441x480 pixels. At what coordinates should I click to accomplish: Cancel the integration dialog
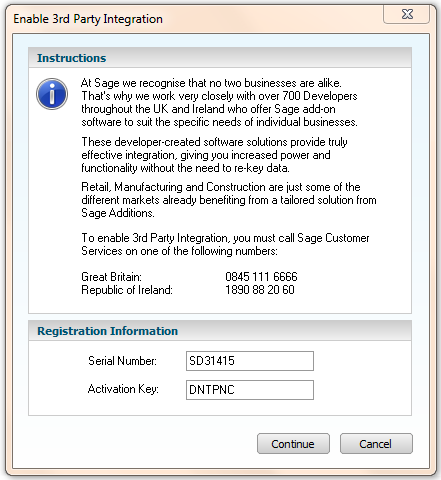376,444
